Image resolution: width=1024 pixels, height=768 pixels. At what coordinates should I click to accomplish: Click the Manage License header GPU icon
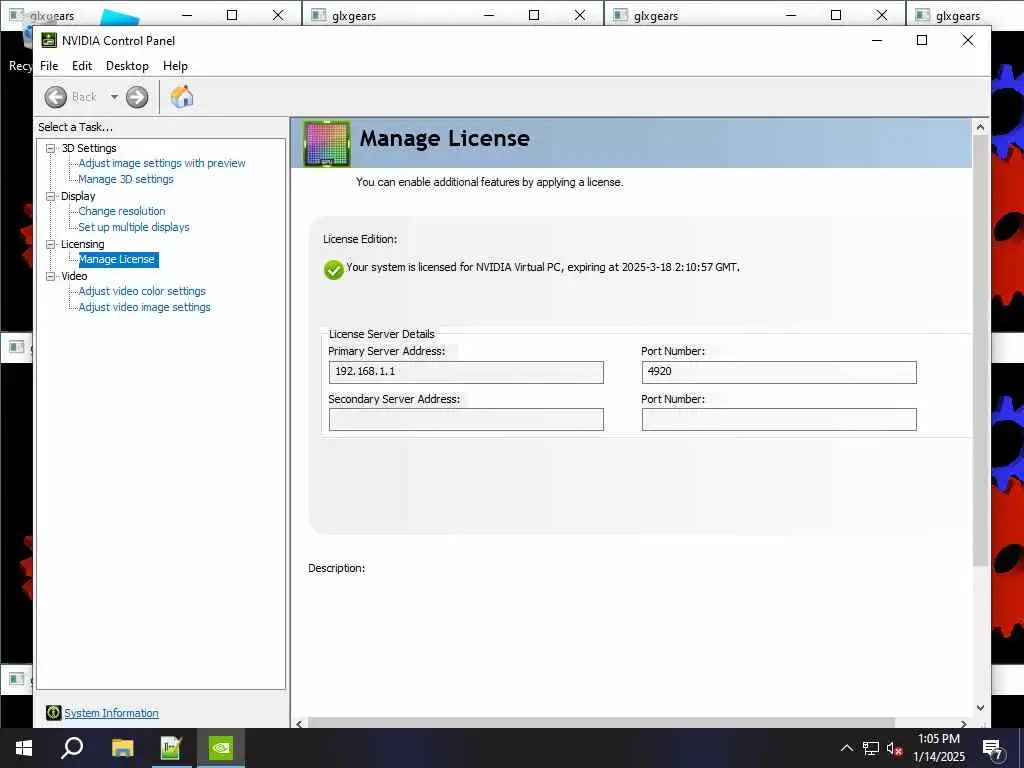[327, 144]
